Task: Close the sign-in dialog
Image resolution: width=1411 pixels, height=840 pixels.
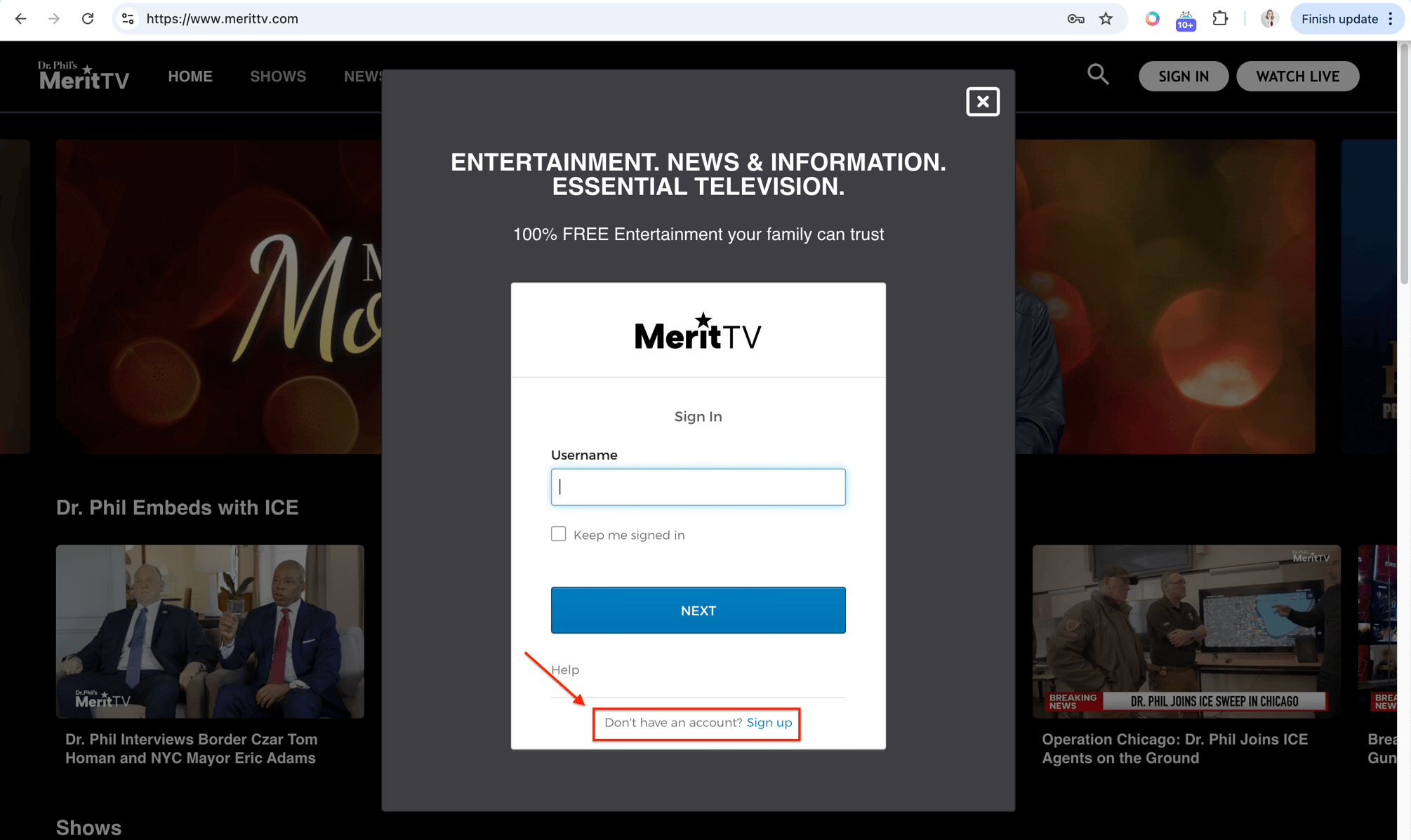Action: coord(982,101)
